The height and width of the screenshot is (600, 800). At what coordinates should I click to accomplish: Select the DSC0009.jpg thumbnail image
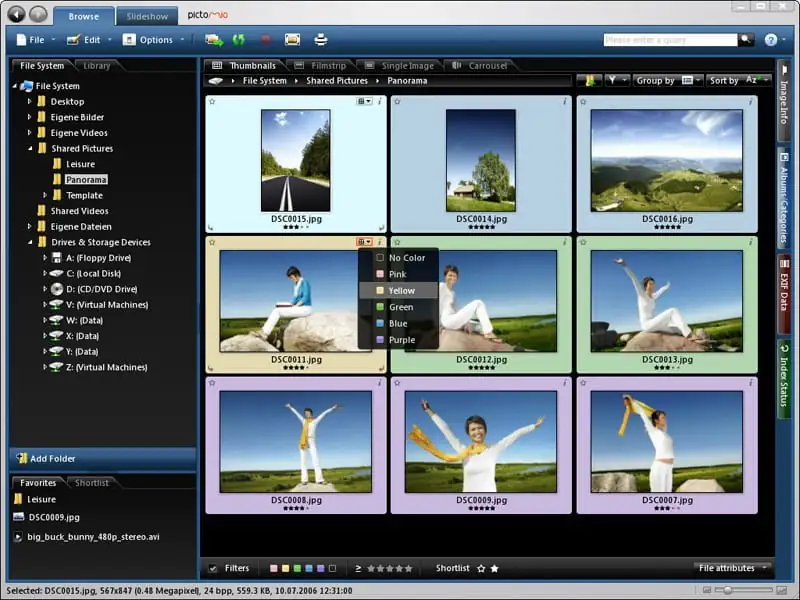[481, 441]
